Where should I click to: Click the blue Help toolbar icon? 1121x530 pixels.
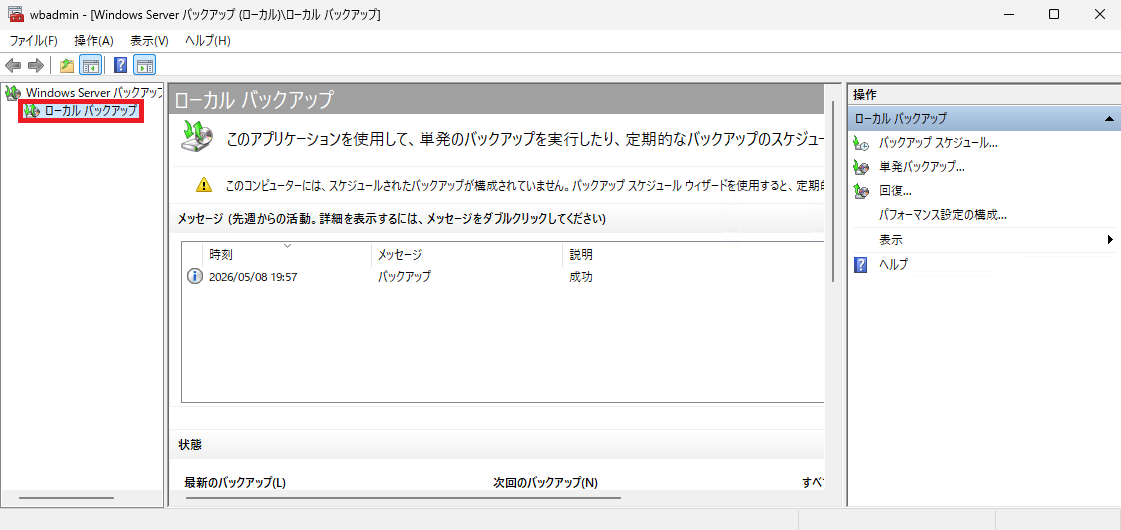pos(121,66)
